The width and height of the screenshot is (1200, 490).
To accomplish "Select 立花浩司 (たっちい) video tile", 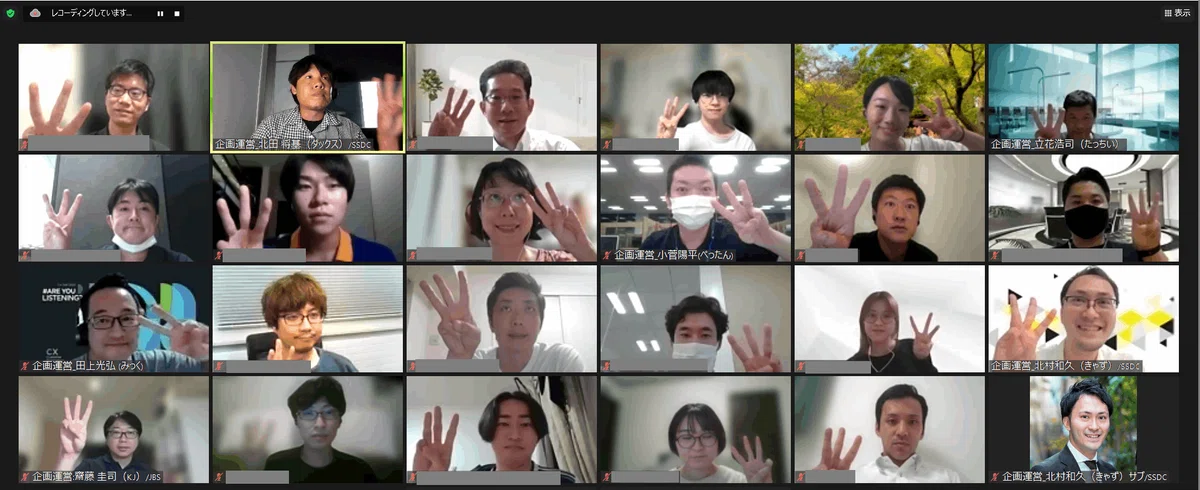I will pos(1083,97).
